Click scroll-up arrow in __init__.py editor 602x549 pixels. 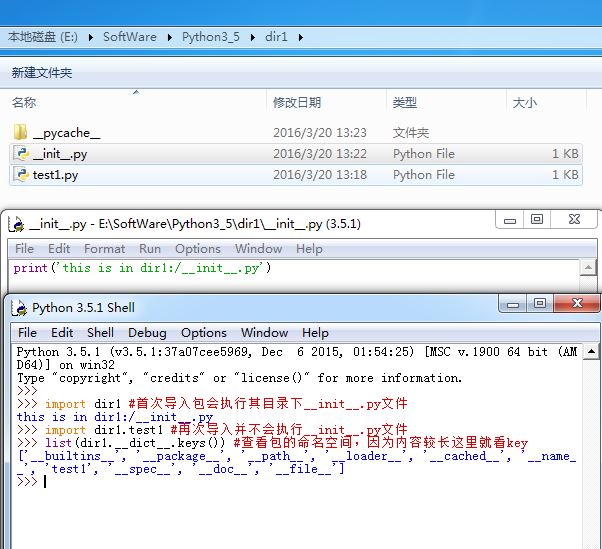[588, 268]
